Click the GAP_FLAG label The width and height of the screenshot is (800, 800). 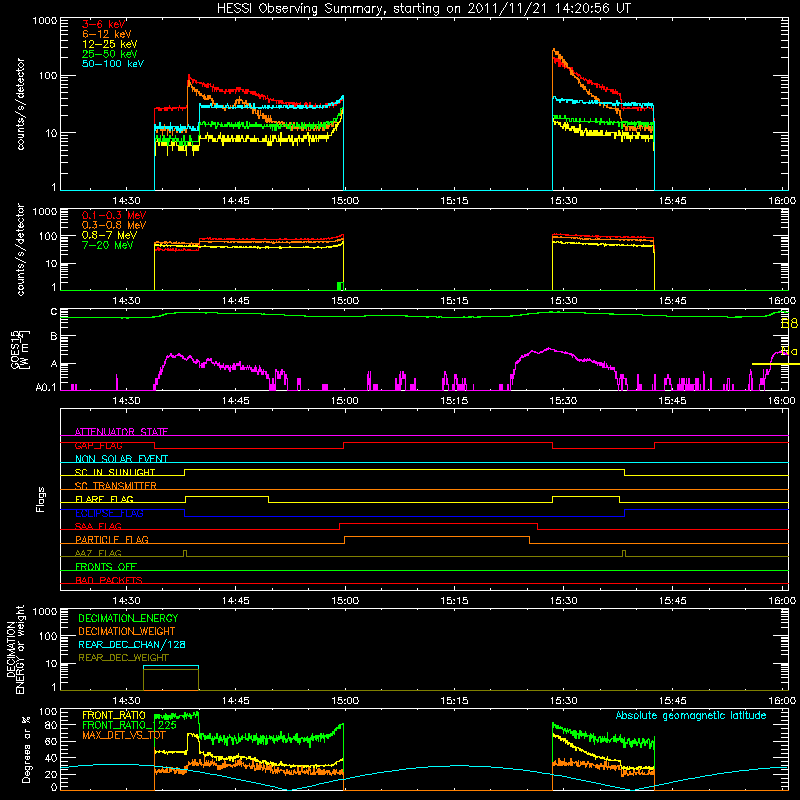pos(98,445)
